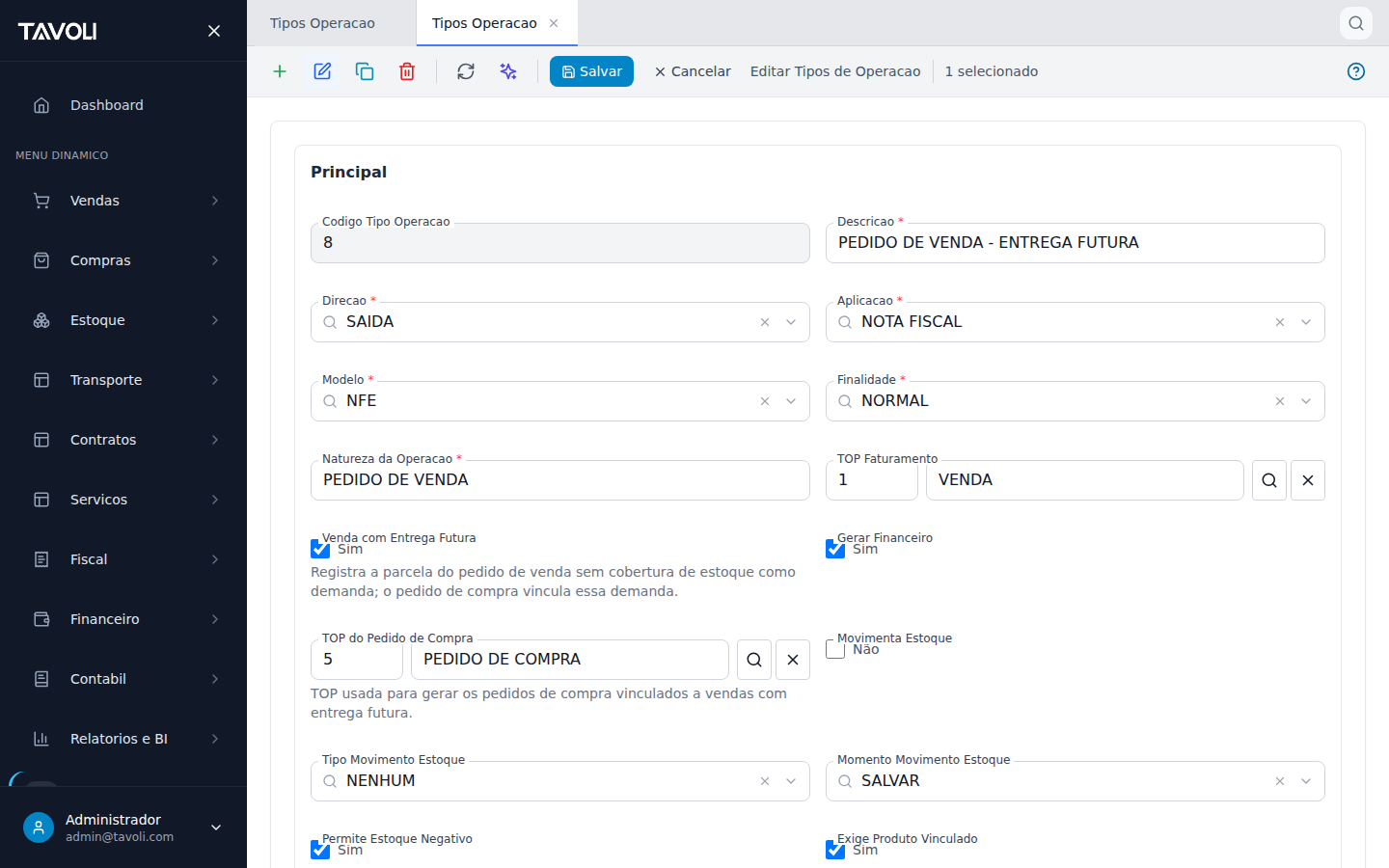Click the refresh icon in toolbar
1389x868 pixels.
[x=466, y=71]
